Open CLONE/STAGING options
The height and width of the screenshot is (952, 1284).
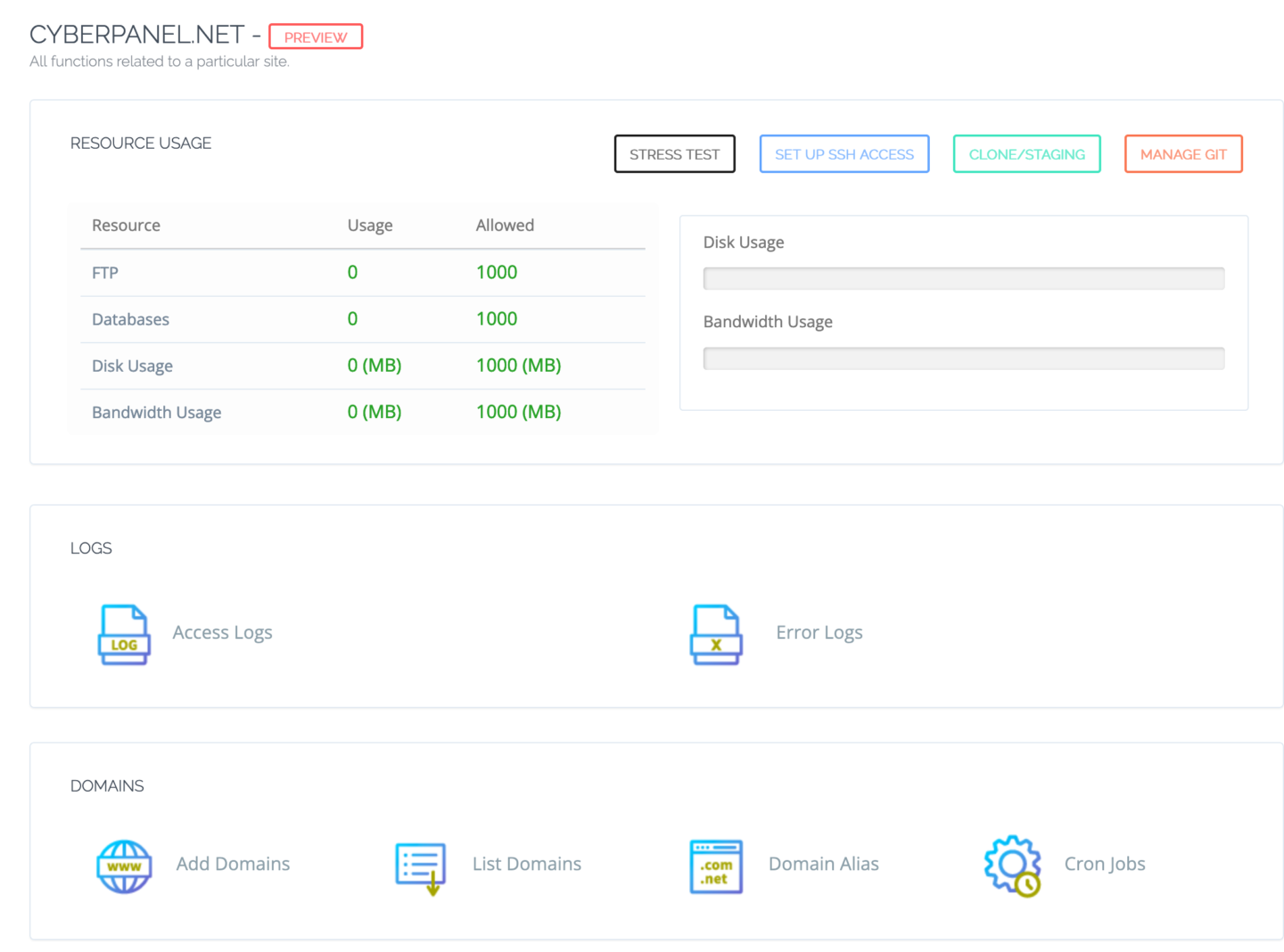[1026, 153]
